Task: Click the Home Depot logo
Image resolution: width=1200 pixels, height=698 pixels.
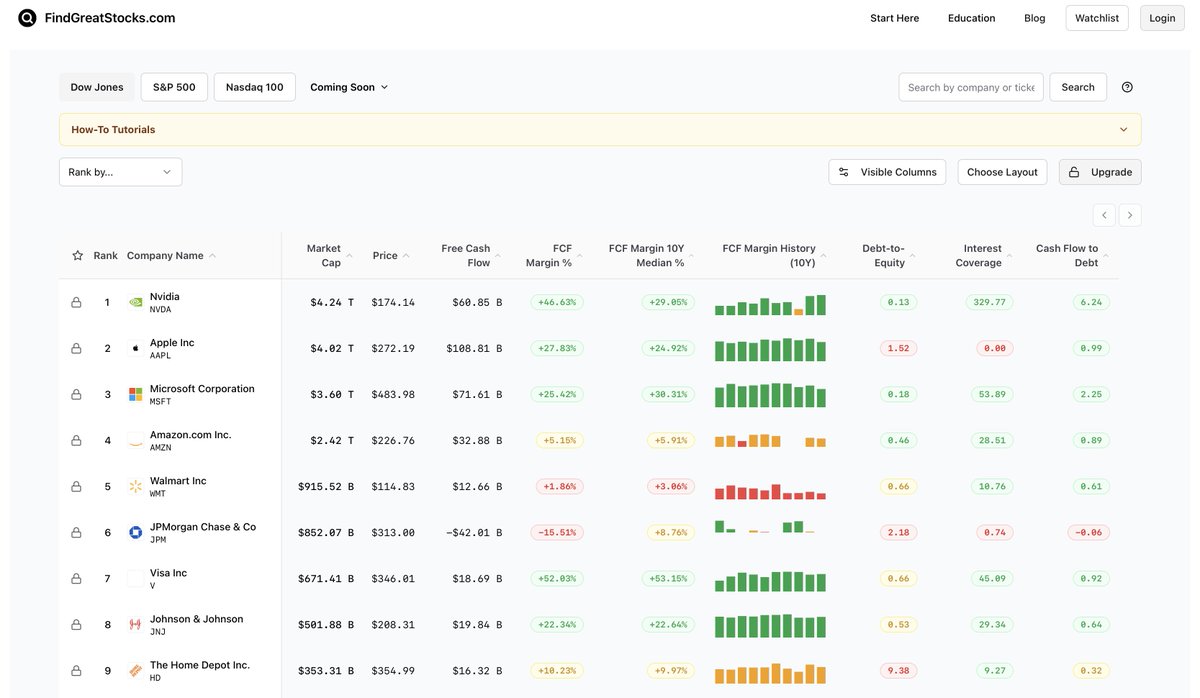Action: (136, 670)
